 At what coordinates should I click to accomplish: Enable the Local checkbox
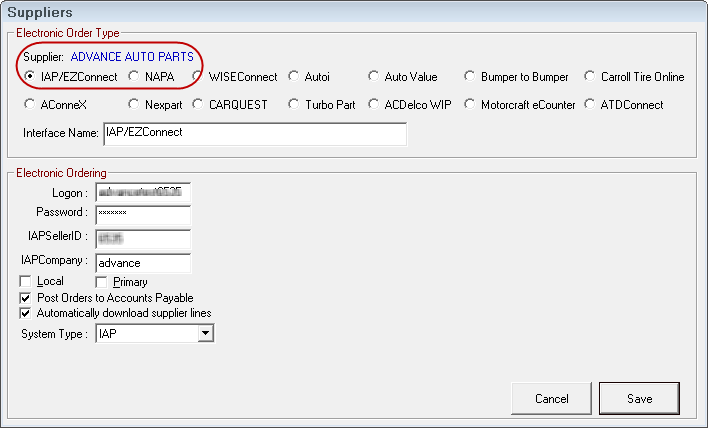tap(26, 282)
